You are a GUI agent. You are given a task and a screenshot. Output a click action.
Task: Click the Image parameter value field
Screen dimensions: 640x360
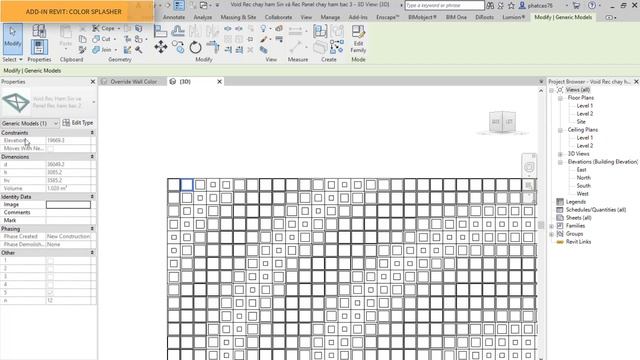coord(68,204)
